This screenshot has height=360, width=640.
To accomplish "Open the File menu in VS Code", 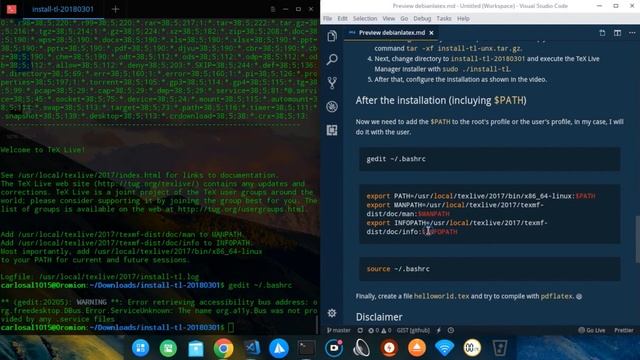I will (x=327, y=18).
